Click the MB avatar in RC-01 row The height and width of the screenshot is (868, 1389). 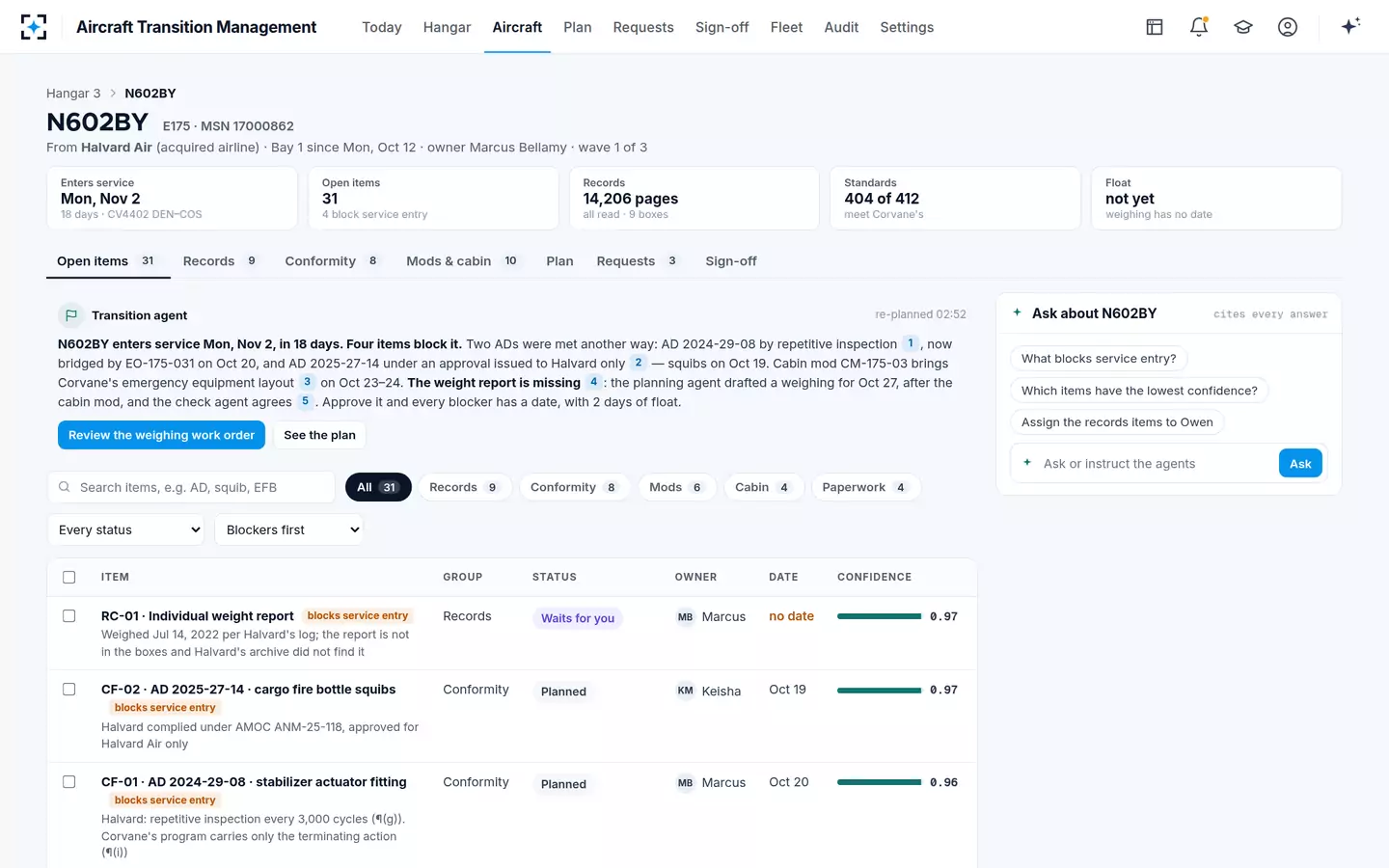click(685, 617)
